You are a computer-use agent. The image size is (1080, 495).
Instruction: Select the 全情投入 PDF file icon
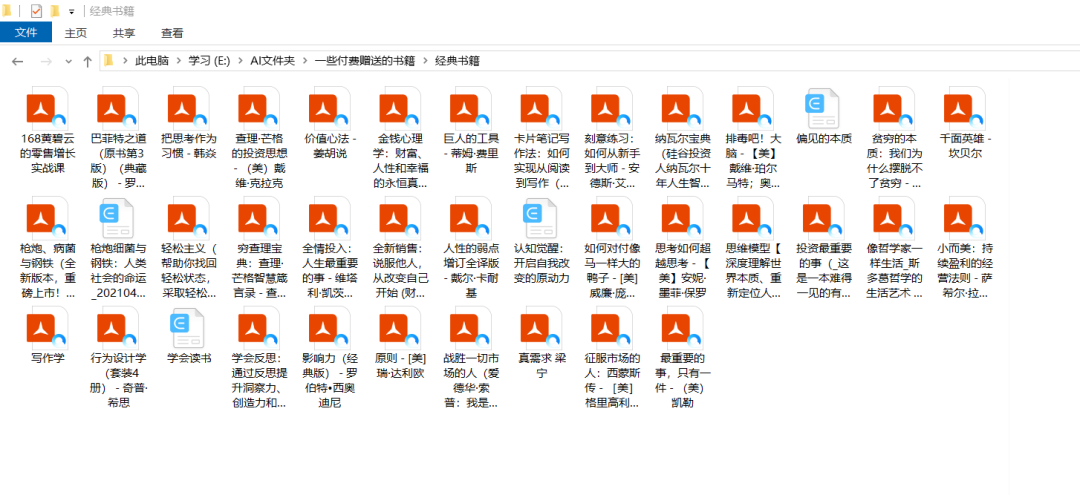click(329, 218)
